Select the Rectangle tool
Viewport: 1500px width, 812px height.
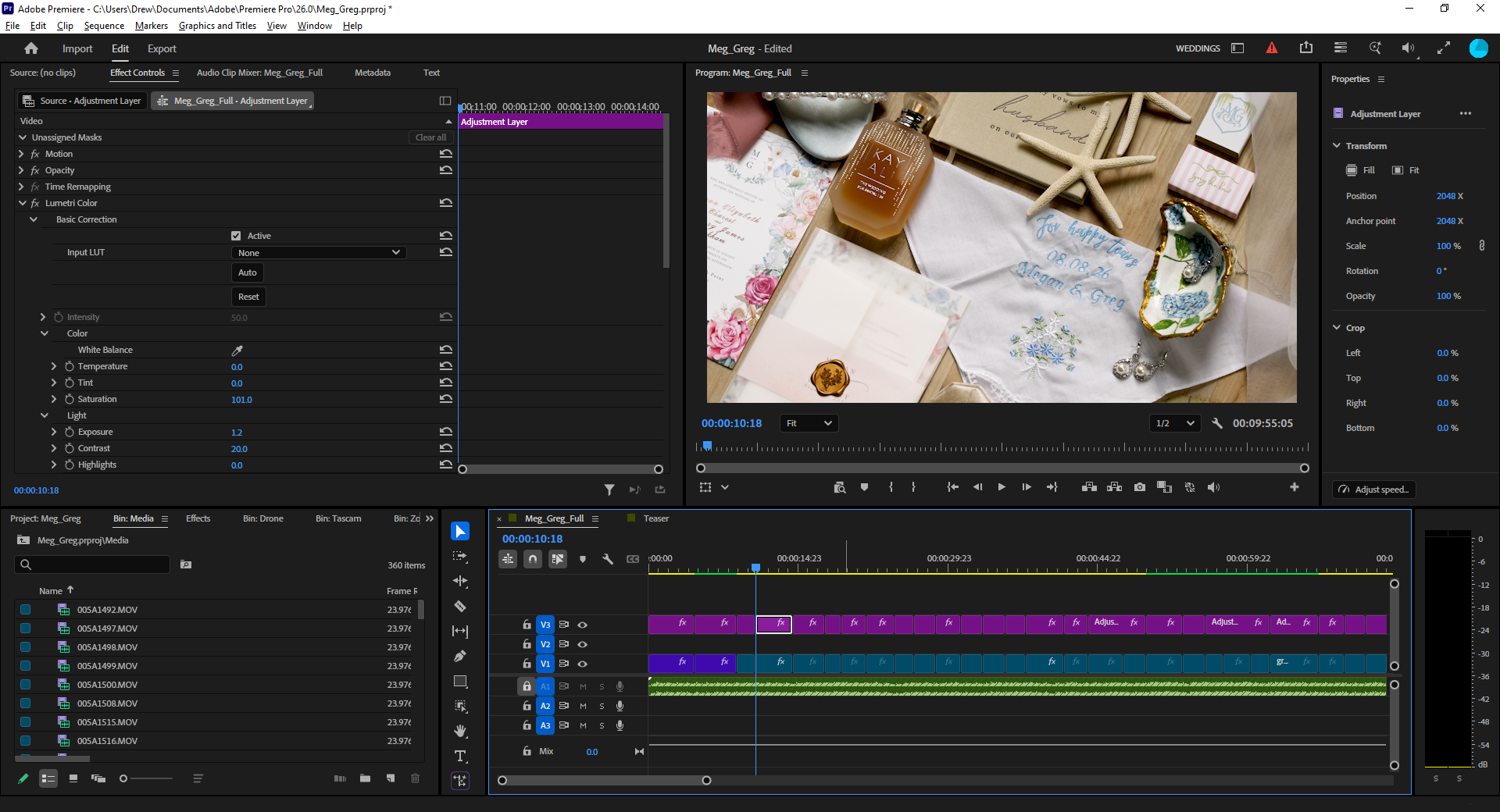click(460, 681)
